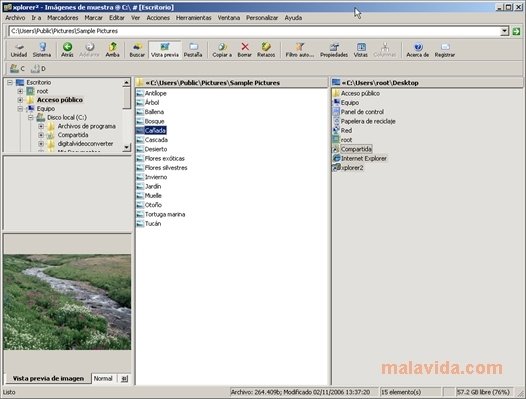Open the Editar menu
The image size is (526, 399).
[117, 18]
